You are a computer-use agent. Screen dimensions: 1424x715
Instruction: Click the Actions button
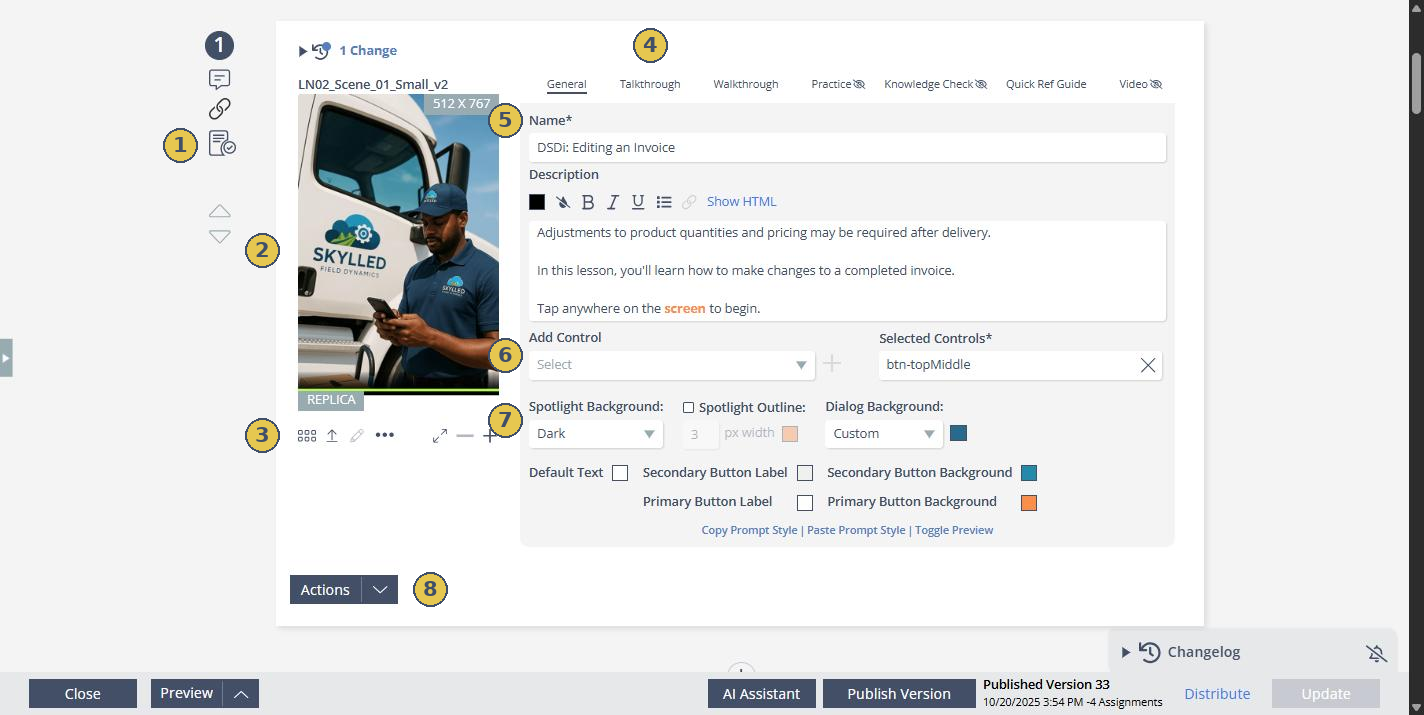coord(326,590)
